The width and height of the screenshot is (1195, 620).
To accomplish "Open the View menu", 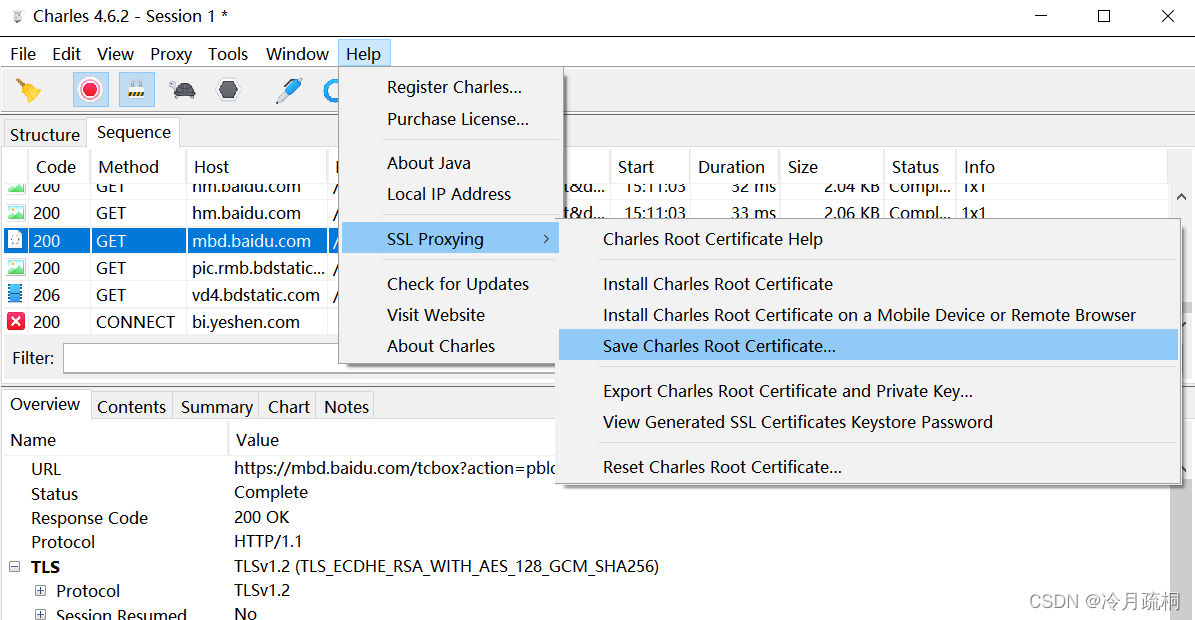I will [x=115, y=54].
